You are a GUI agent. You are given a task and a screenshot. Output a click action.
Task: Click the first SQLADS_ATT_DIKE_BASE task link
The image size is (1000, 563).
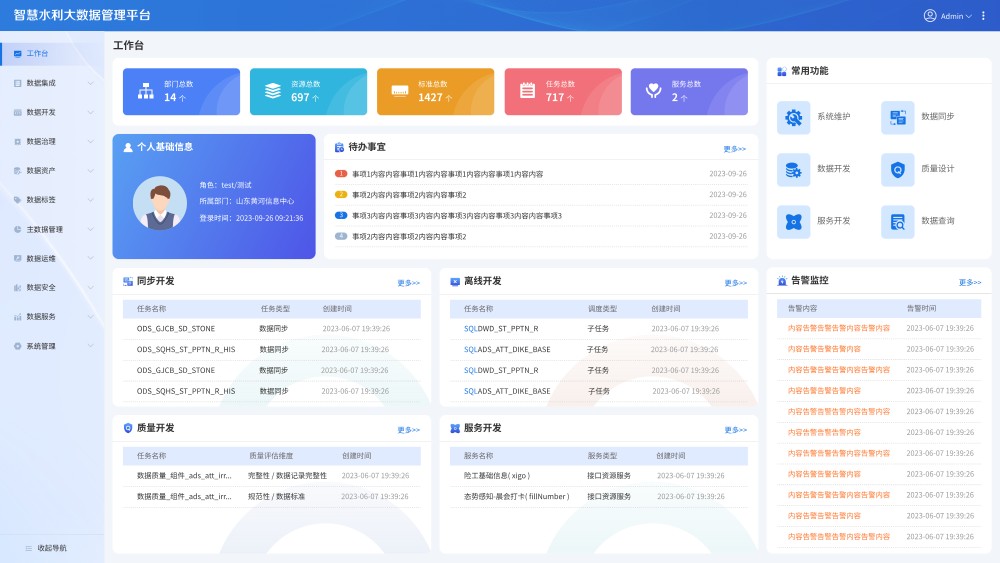(x=507, y=349)
